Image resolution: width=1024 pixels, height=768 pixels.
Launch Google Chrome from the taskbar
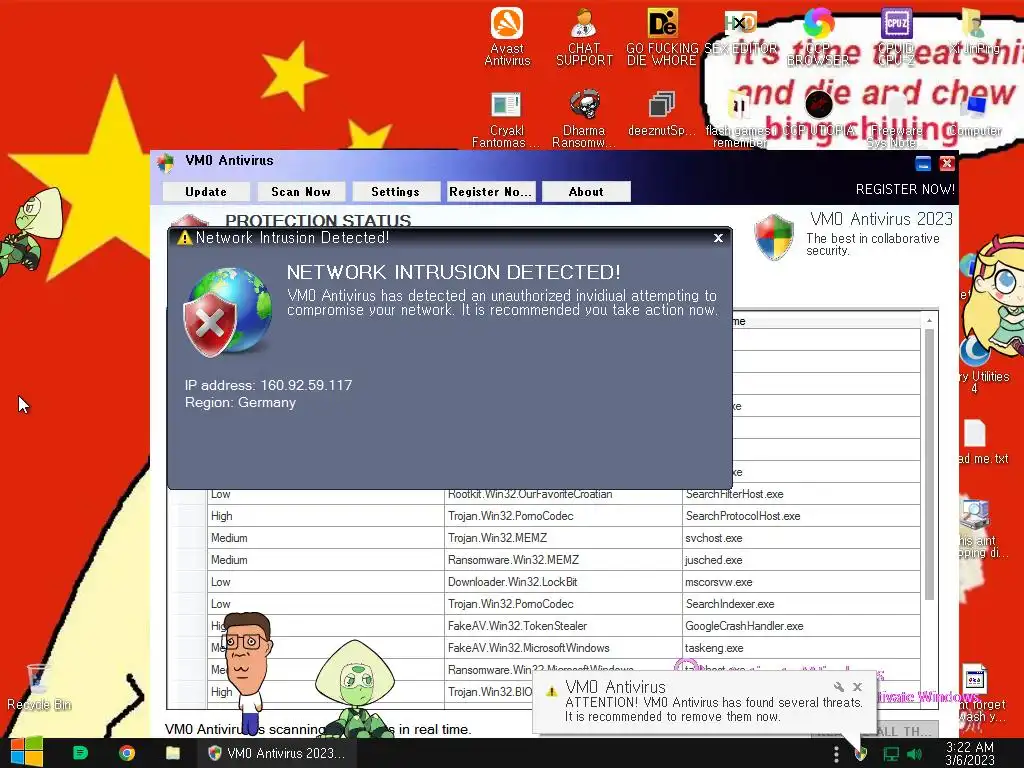(x=127, y=753)
